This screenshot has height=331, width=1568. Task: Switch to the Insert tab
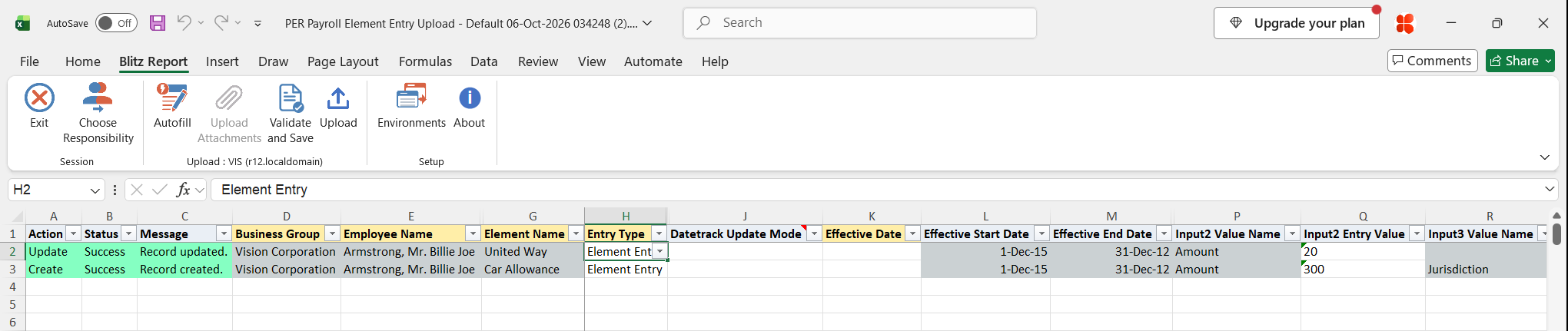222,61
